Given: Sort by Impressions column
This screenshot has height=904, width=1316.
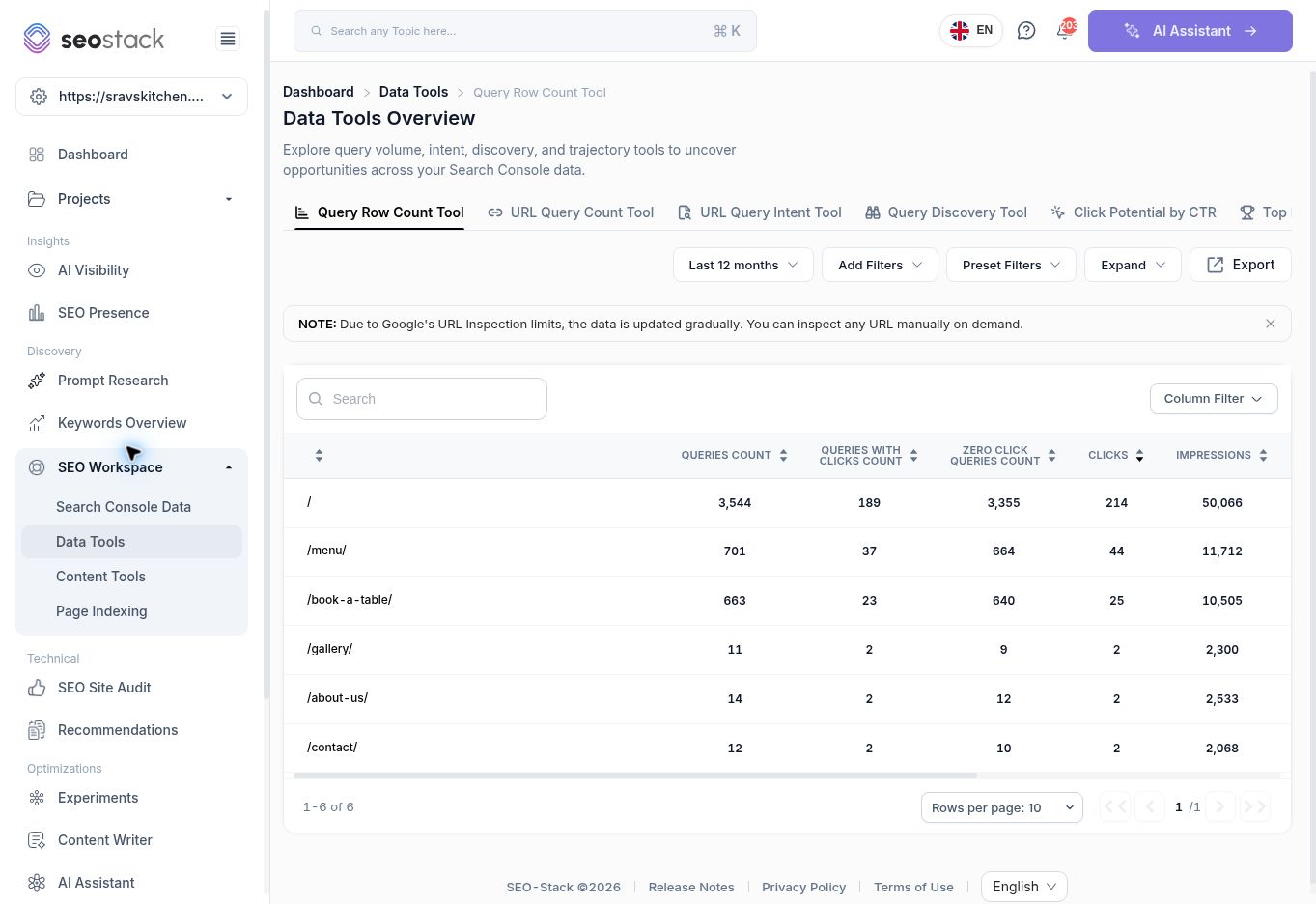Looking at the screenshot, I should coord(1263,455).
